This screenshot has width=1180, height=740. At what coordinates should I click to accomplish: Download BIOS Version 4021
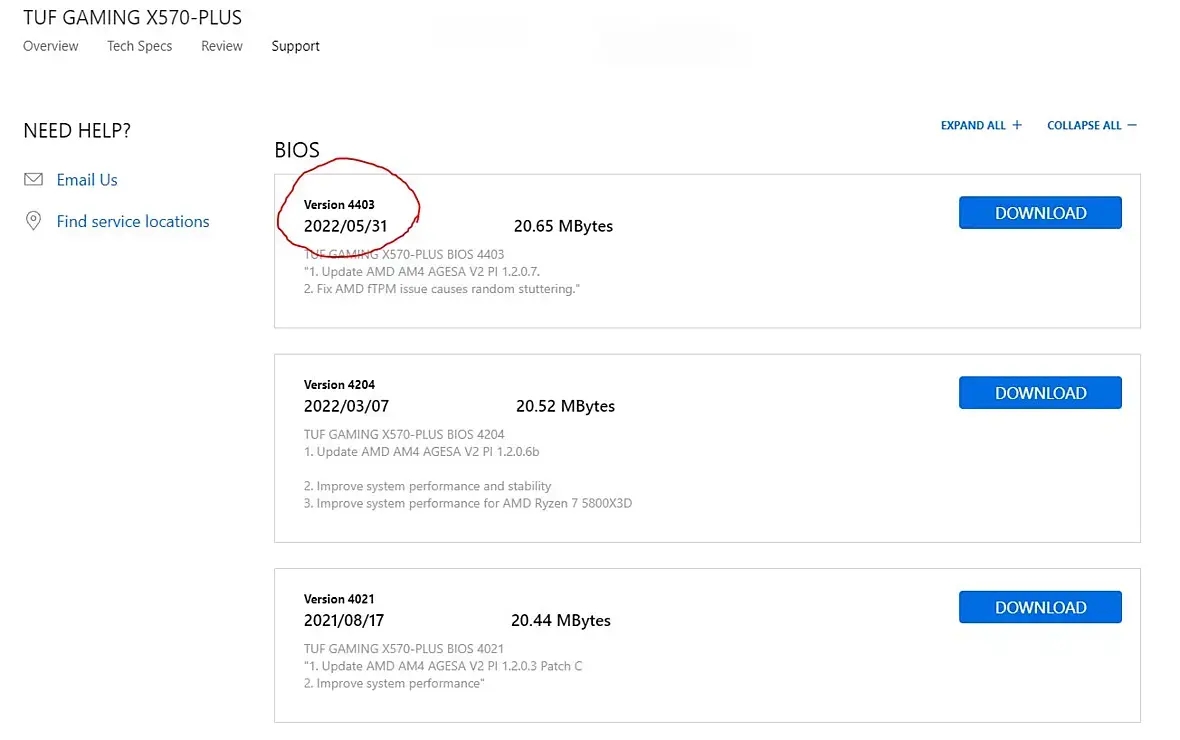1040,608
